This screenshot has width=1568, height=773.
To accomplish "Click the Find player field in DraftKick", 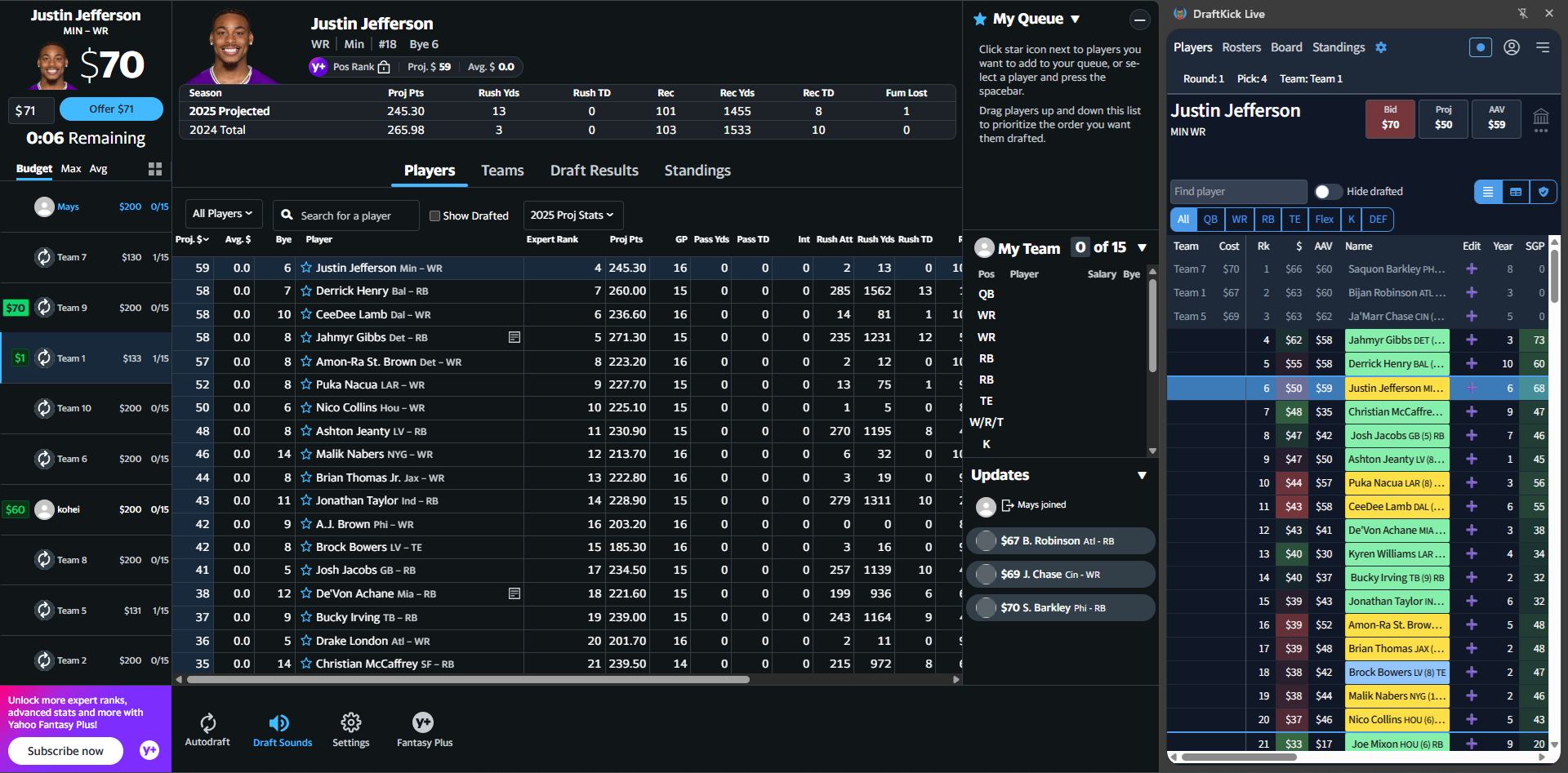I will tap(1238, 192).
